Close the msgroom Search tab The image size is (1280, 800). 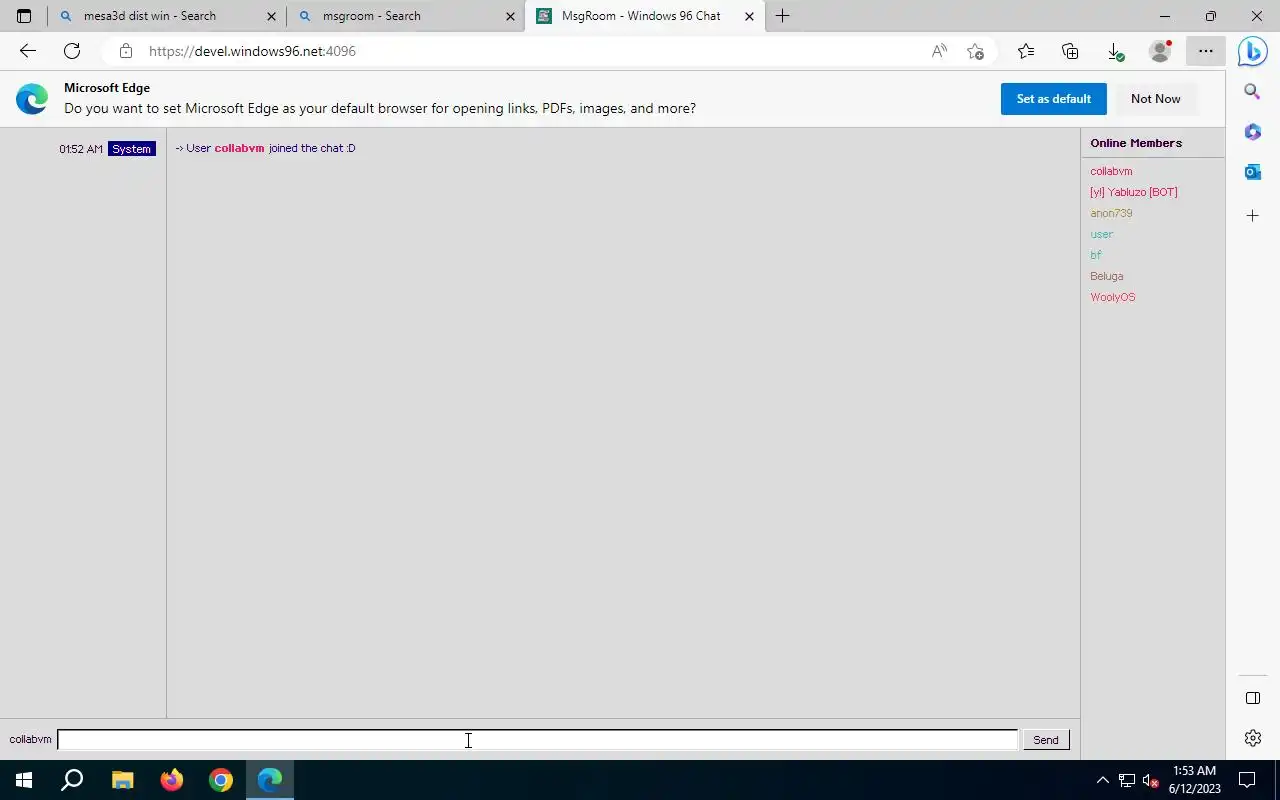pos(510,16)
